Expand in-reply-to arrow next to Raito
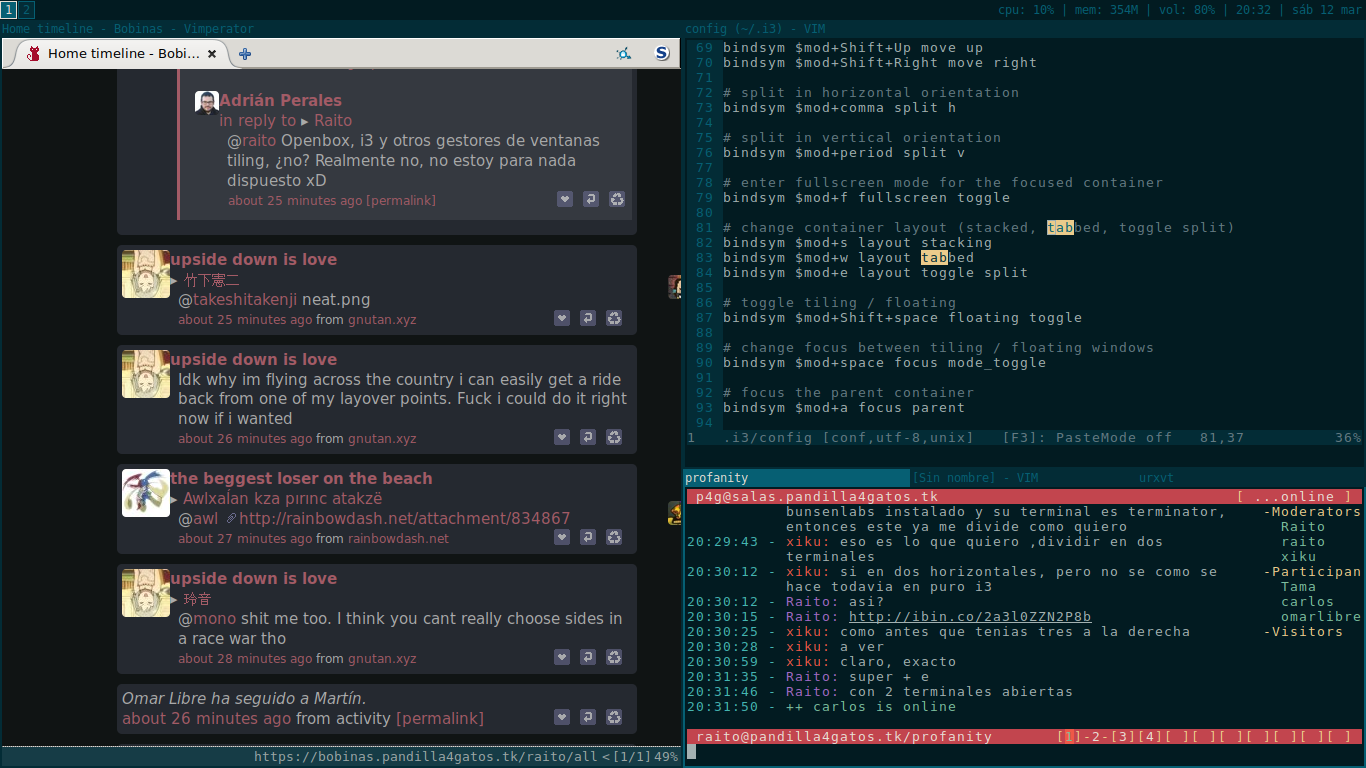The width and height of the screenshot is (1366, 768). 305,121
